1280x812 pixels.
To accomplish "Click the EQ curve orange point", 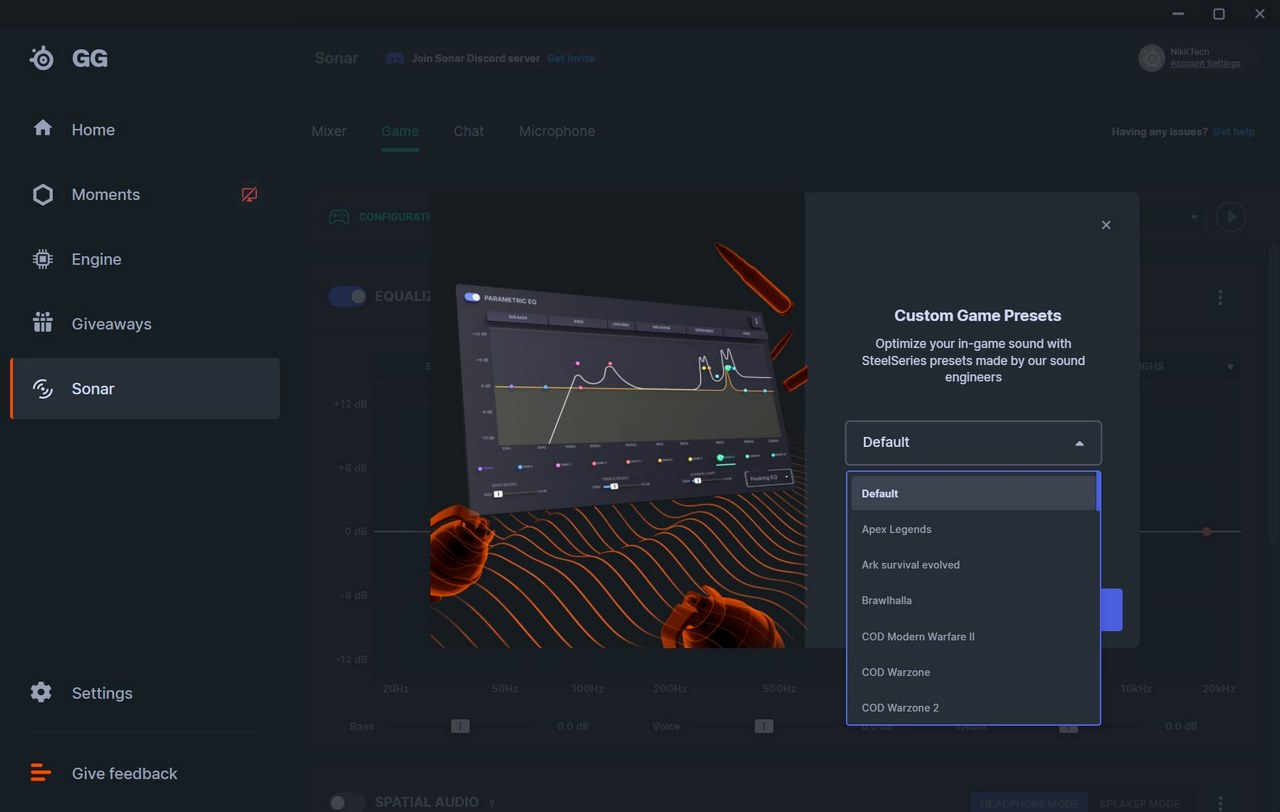I will [1207, 531].
